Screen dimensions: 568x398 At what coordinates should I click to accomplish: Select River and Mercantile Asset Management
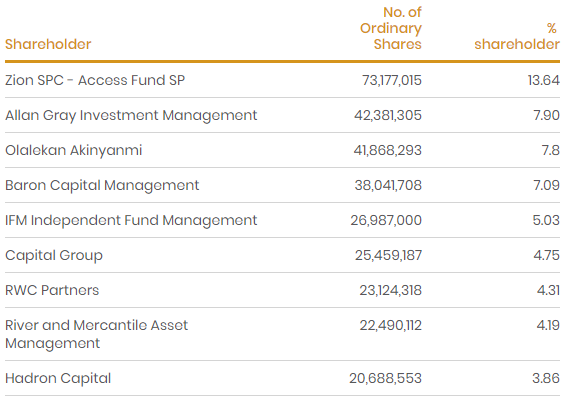(96, 334)
